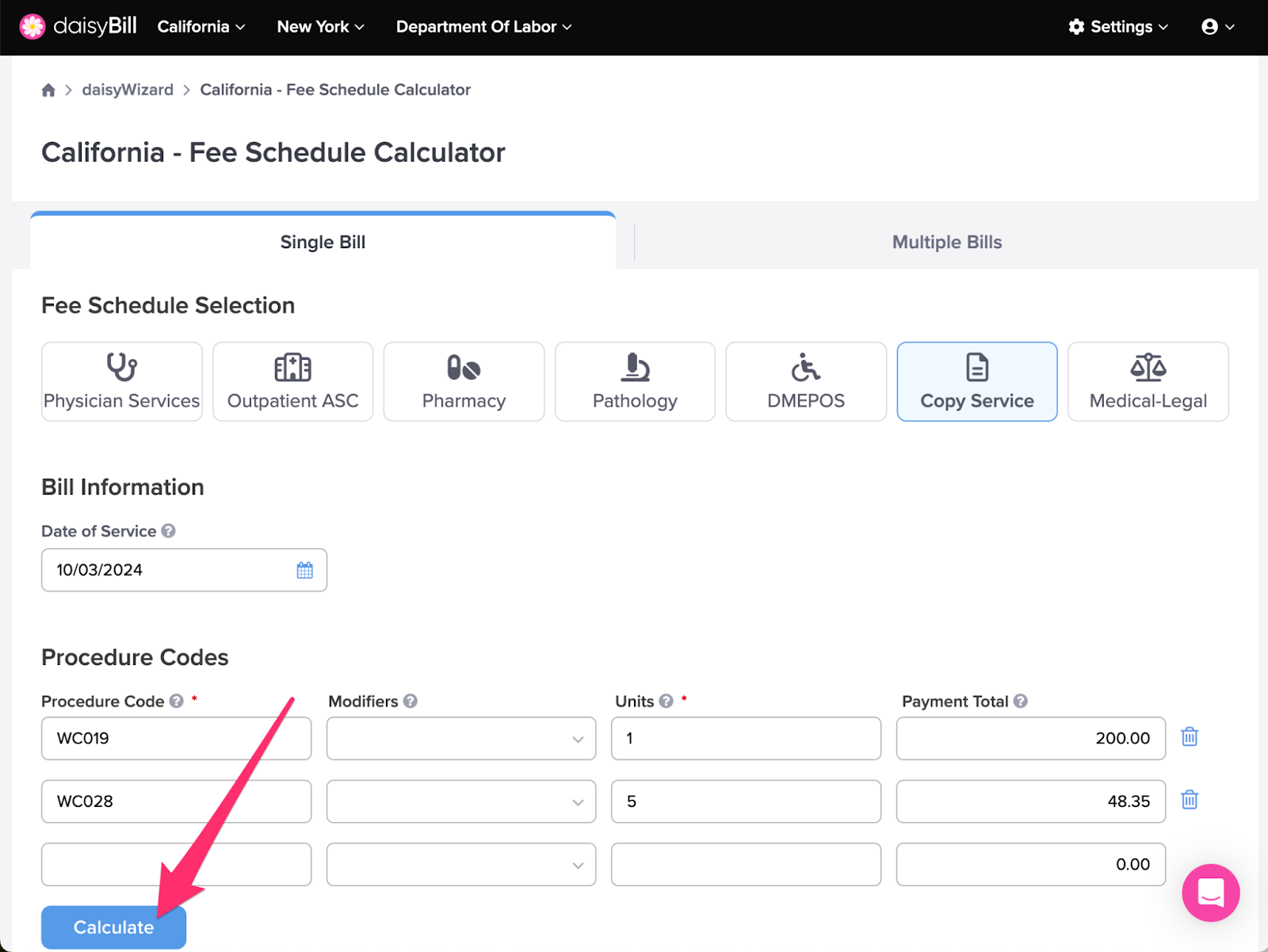Show help for Payment Total
This screenshot has height=952, width=1268.
pyautogui.click(x=1021, y=702)
